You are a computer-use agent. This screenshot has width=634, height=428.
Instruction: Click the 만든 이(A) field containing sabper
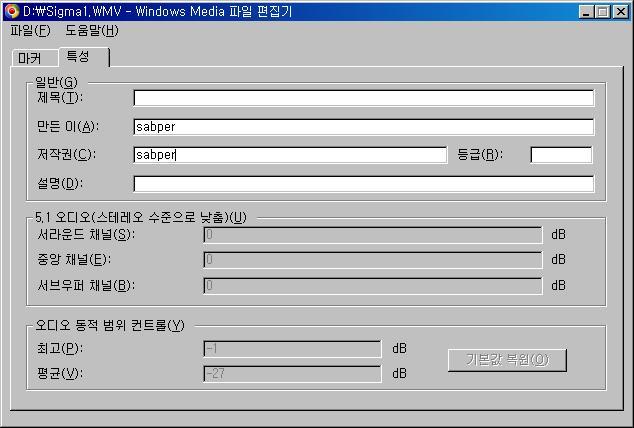click(363, 127)
